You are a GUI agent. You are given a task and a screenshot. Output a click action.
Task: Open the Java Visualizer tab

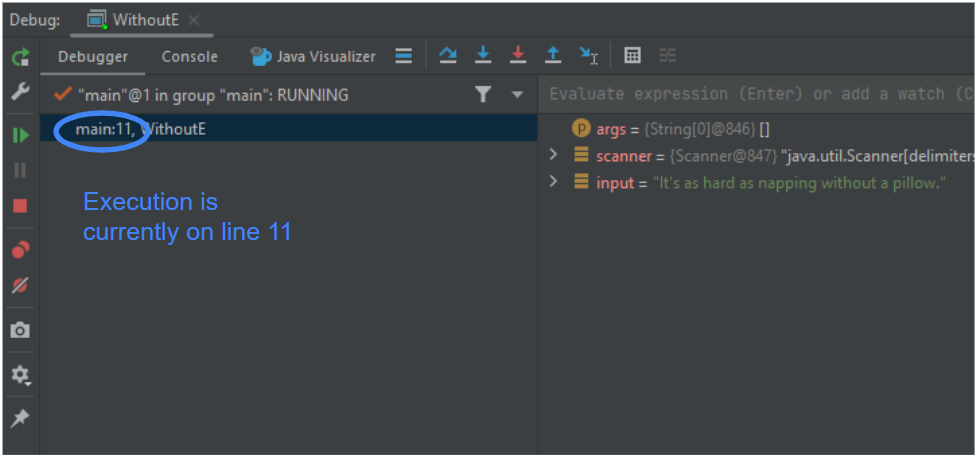point(313,56)
